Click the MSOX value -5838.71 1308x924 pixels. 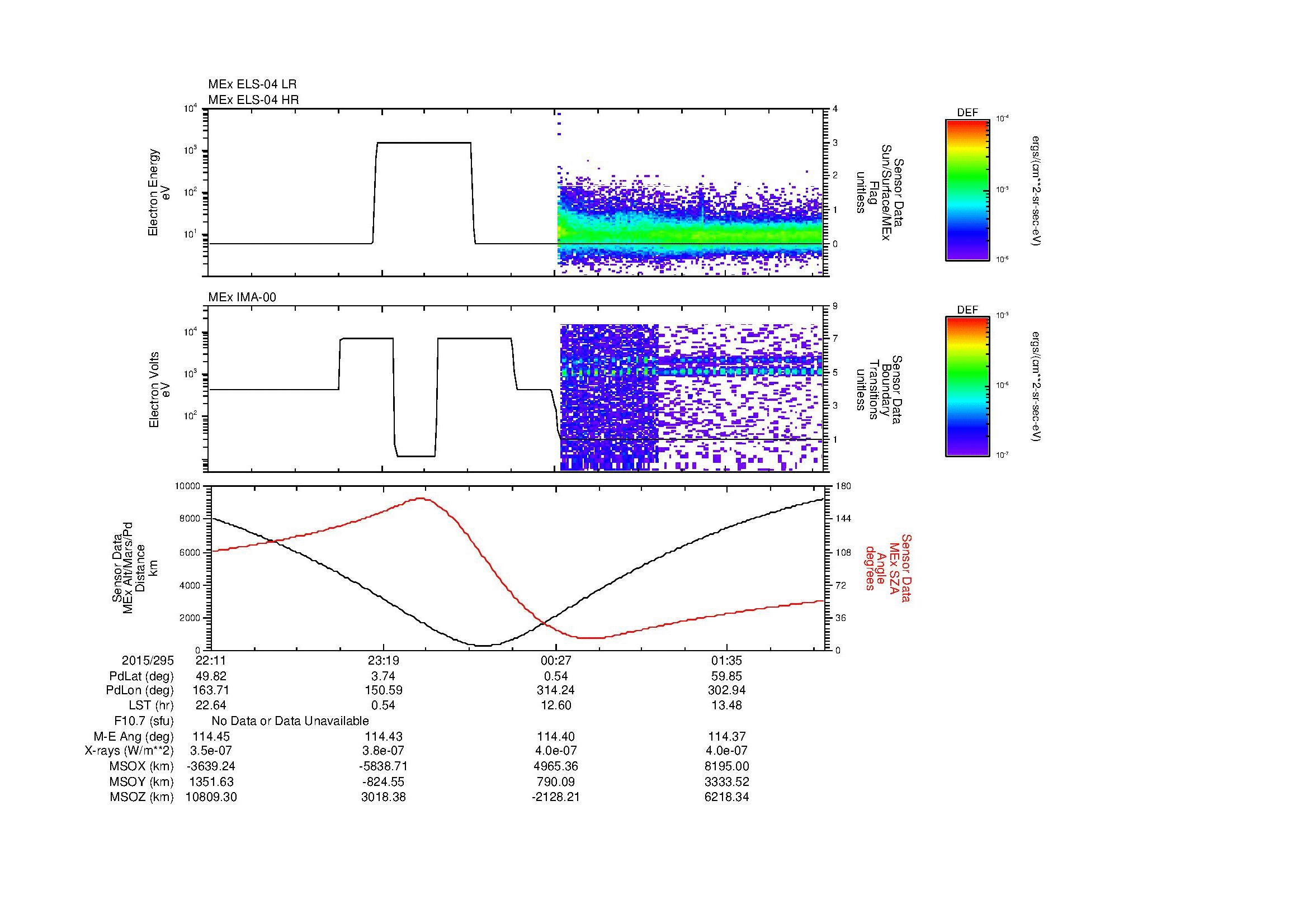tap(384, 766)
